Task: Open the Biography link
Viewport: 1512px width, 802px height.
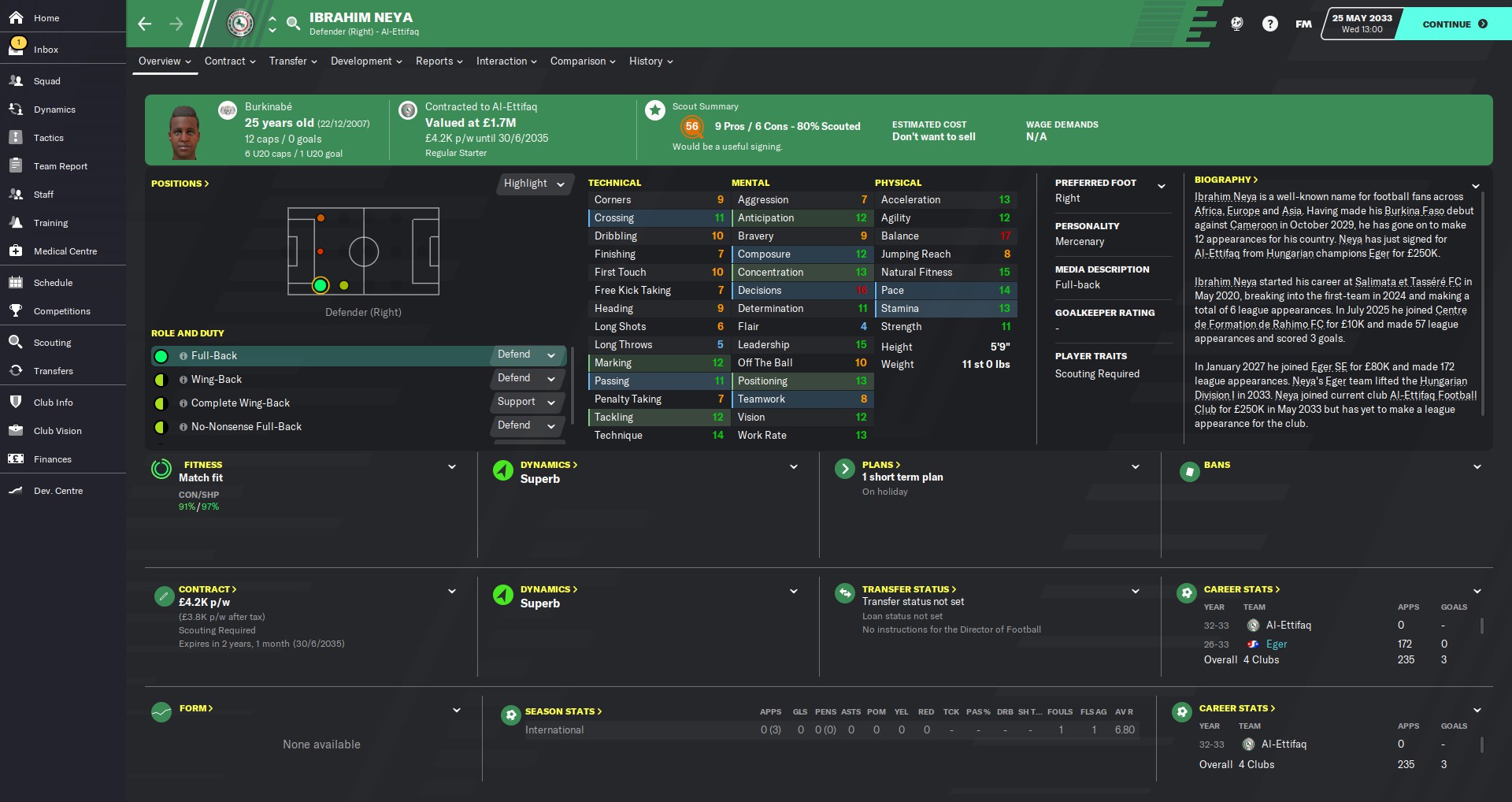Action: 1226,180
